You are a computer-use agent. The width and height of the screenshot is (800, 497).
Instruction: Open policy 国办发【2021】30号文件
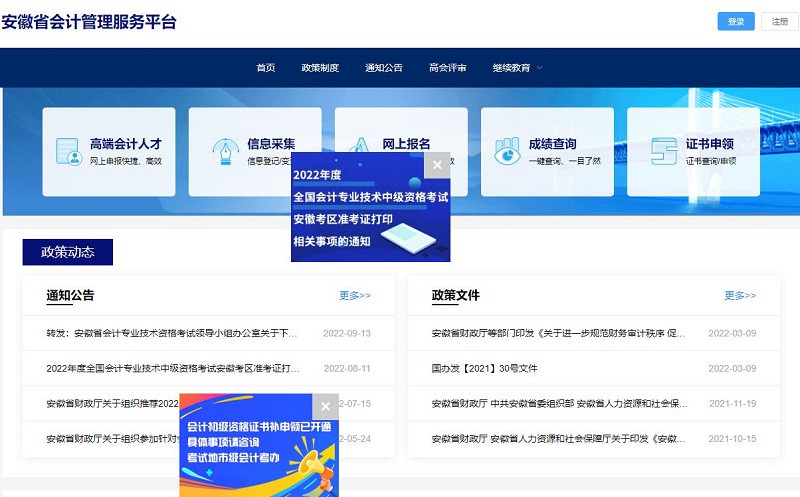pos(484,368)
